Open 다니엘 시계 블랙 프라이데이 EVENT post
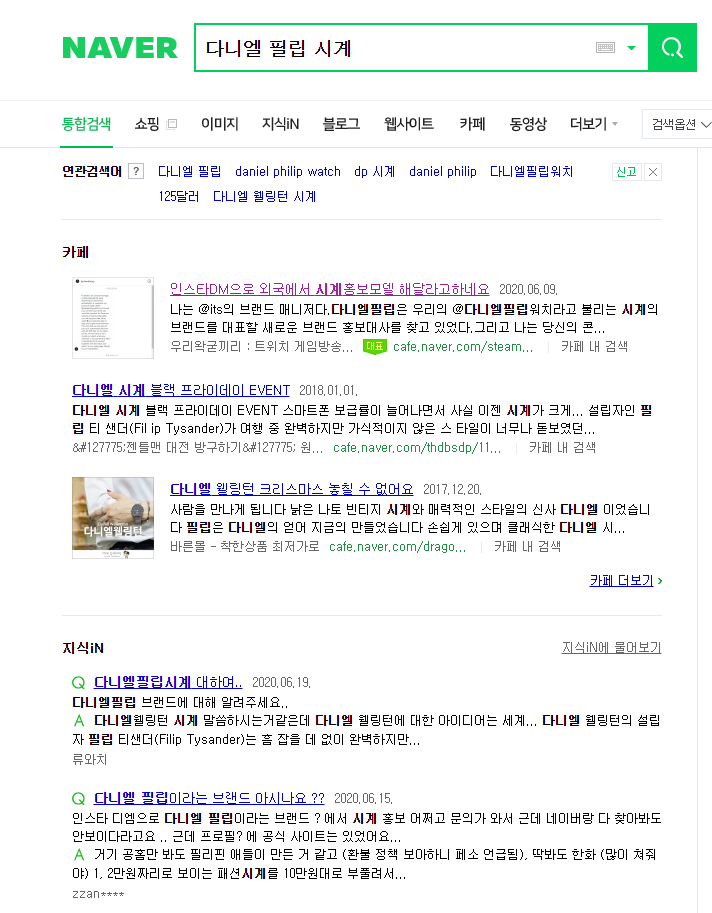Image resolution: width=712 pixels, height=913 pixels. point(181,390)
